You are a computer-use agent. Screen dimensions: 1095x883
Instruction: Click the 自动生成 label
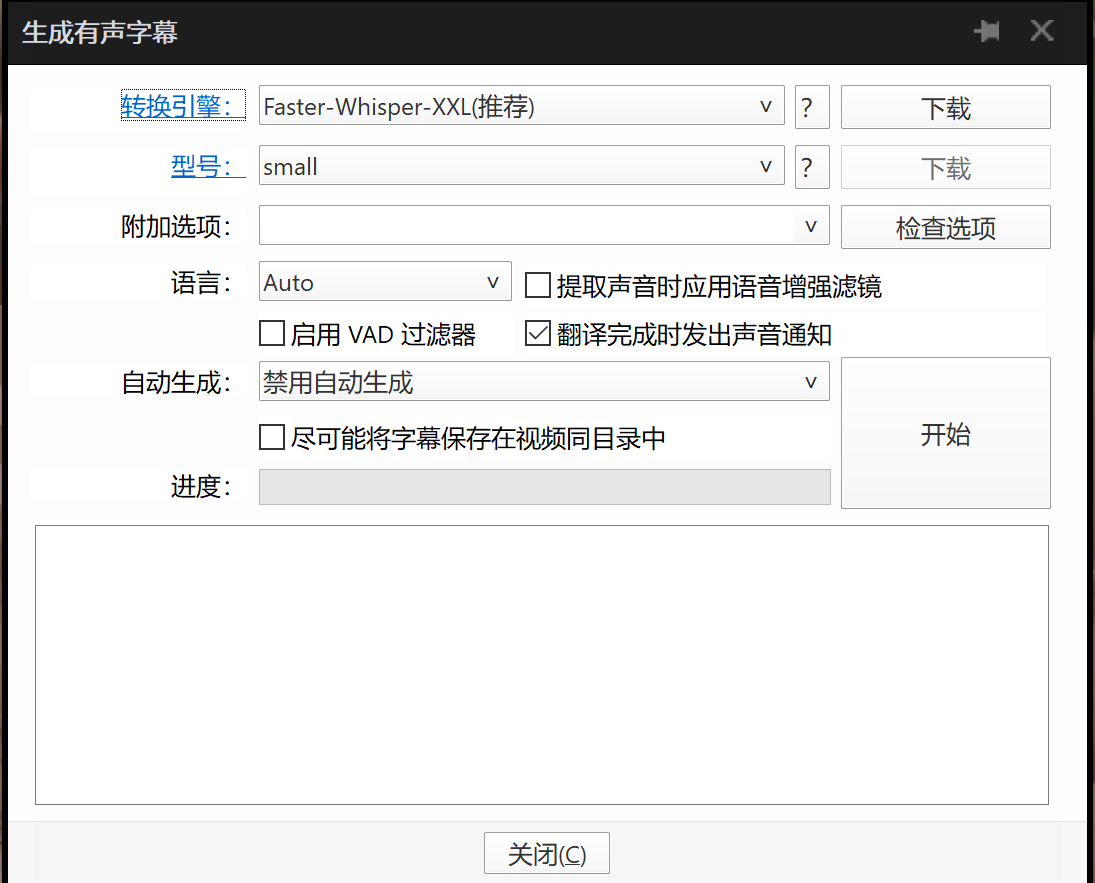(x=176, y=382)
